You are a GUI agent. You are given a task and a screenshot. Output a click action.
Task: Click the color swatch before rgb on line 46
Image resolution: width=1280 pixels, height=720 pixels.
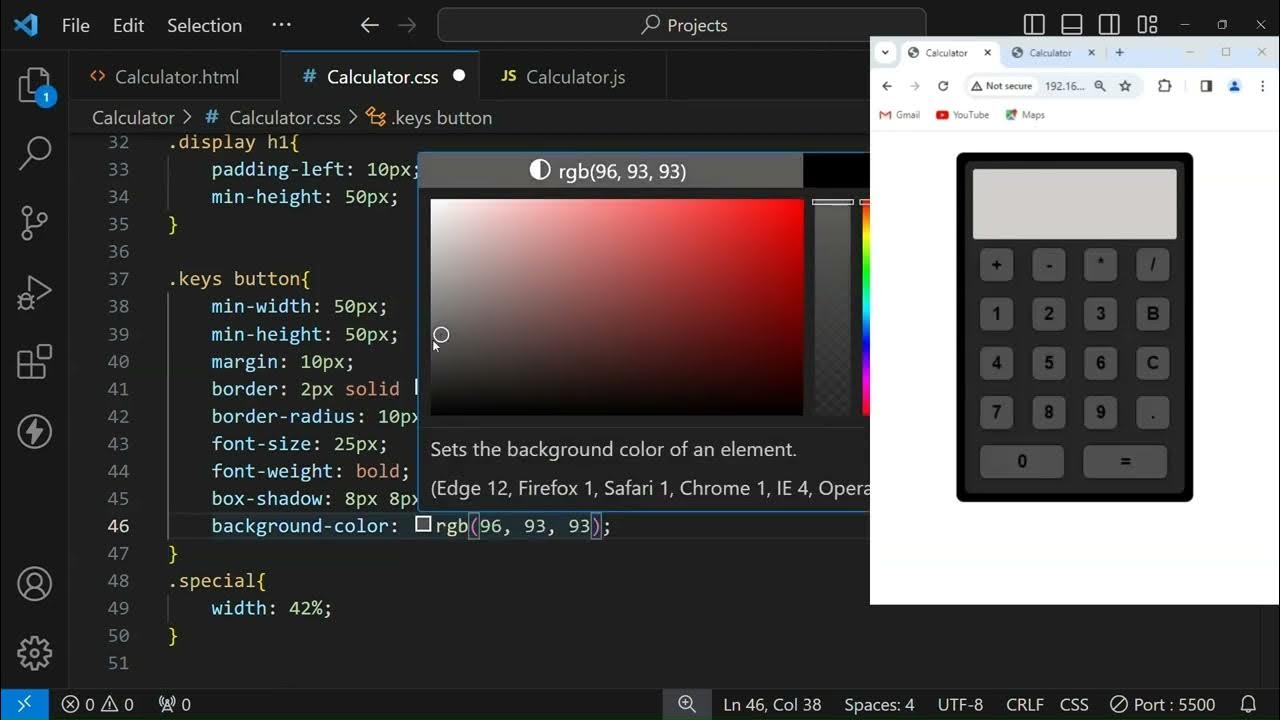423,524
